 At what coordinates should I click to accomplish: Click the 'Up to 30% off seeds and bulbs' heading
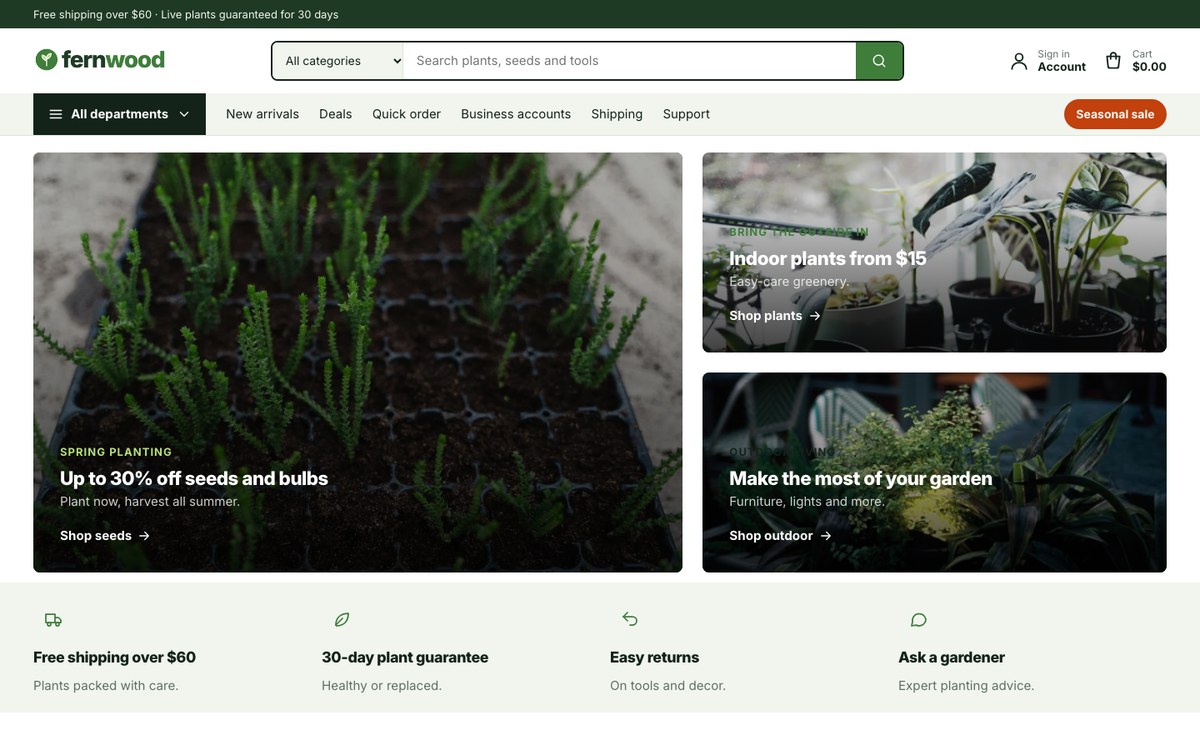coord(194,479)
